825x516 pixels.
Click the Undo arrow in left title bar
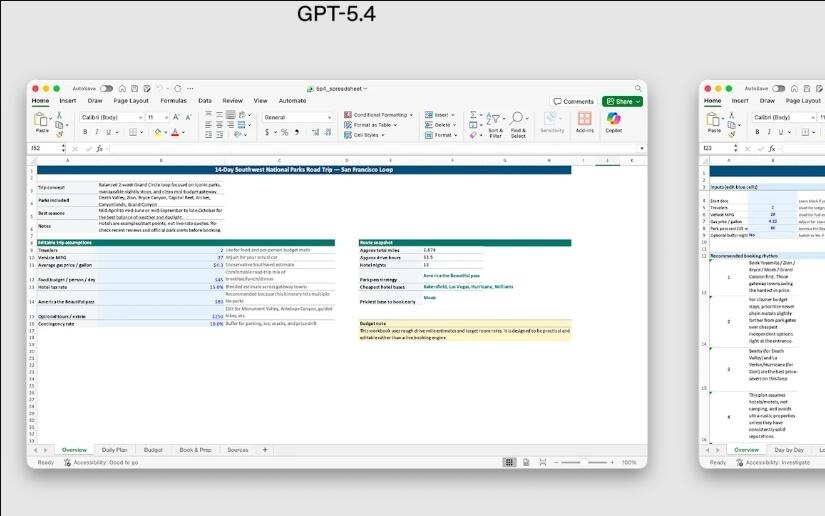pyautogui.click(x=159, y=88)
